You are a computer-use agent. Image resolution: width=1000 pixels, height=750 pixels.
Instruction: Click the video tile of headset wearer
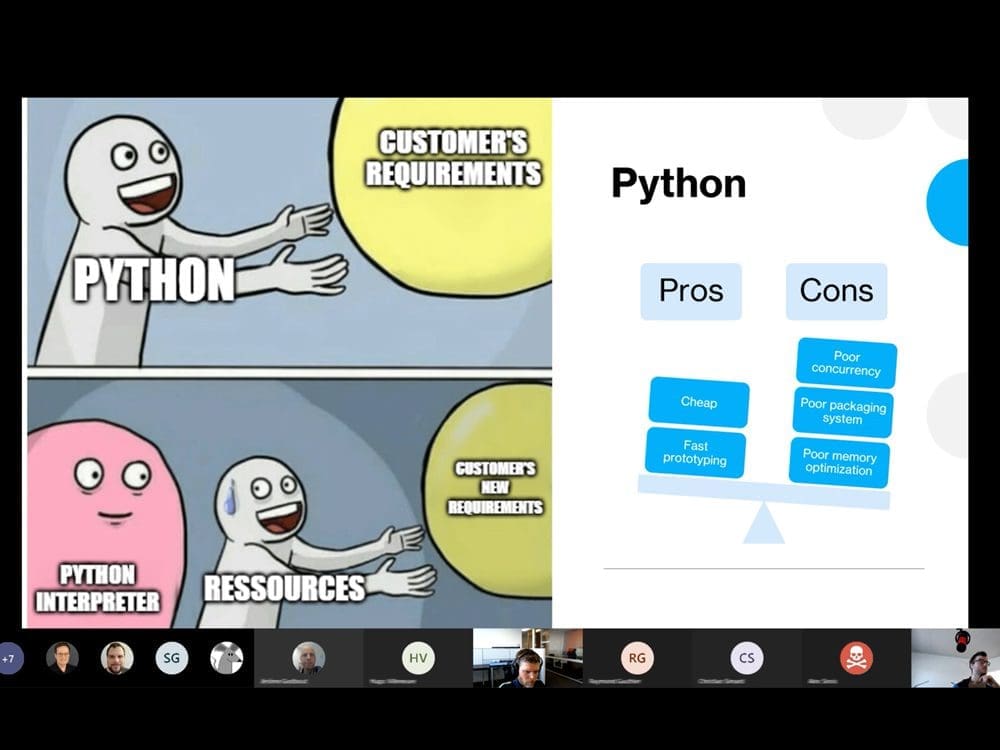click(x=526, y=658)
